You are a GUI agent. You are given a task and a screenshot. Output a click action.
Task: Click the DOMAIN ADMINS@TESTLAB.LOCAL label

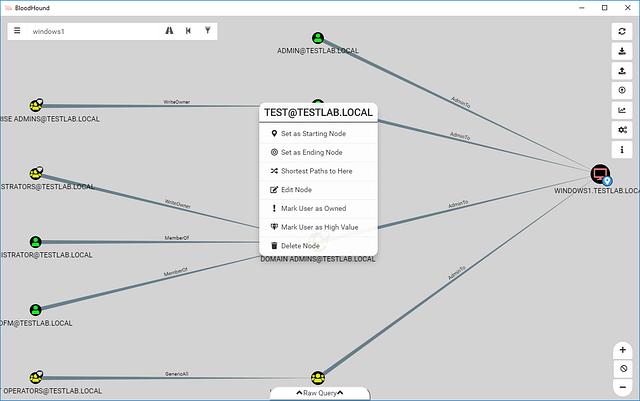pyautogui.click(x=318, y=259)
